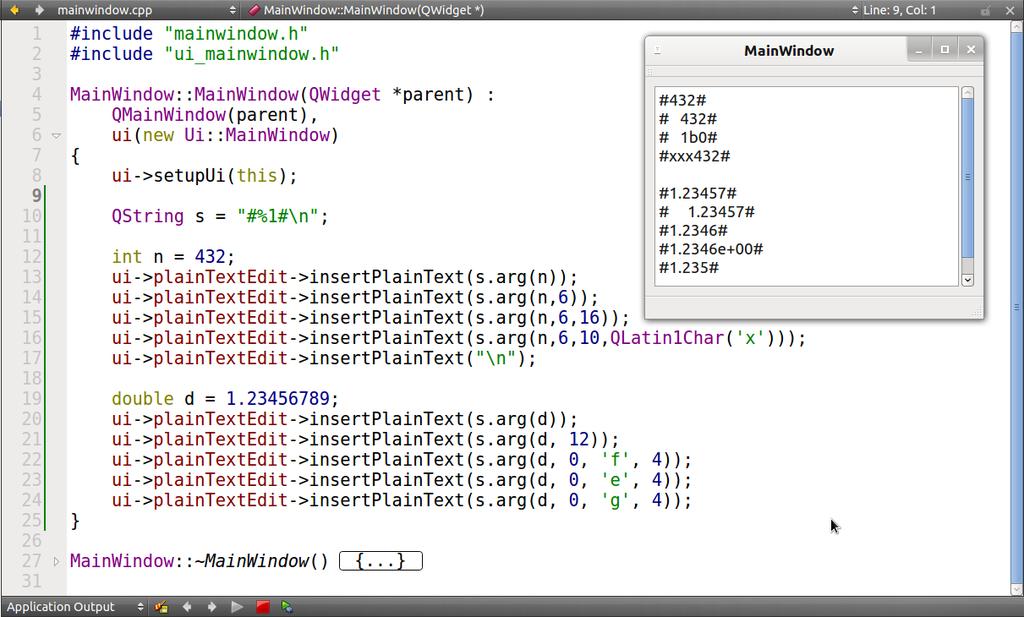Click the toolbar handle in the MainWindow app

650,72
